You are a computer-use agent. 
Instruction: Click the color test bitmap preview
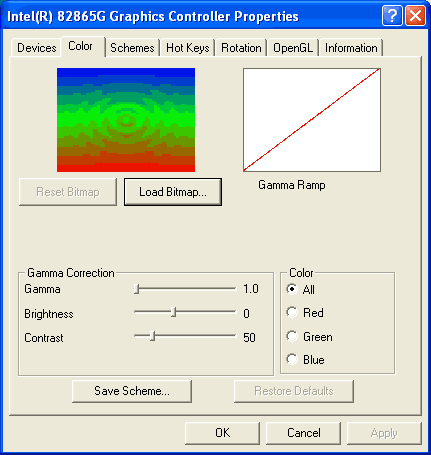tap(126, 120)
